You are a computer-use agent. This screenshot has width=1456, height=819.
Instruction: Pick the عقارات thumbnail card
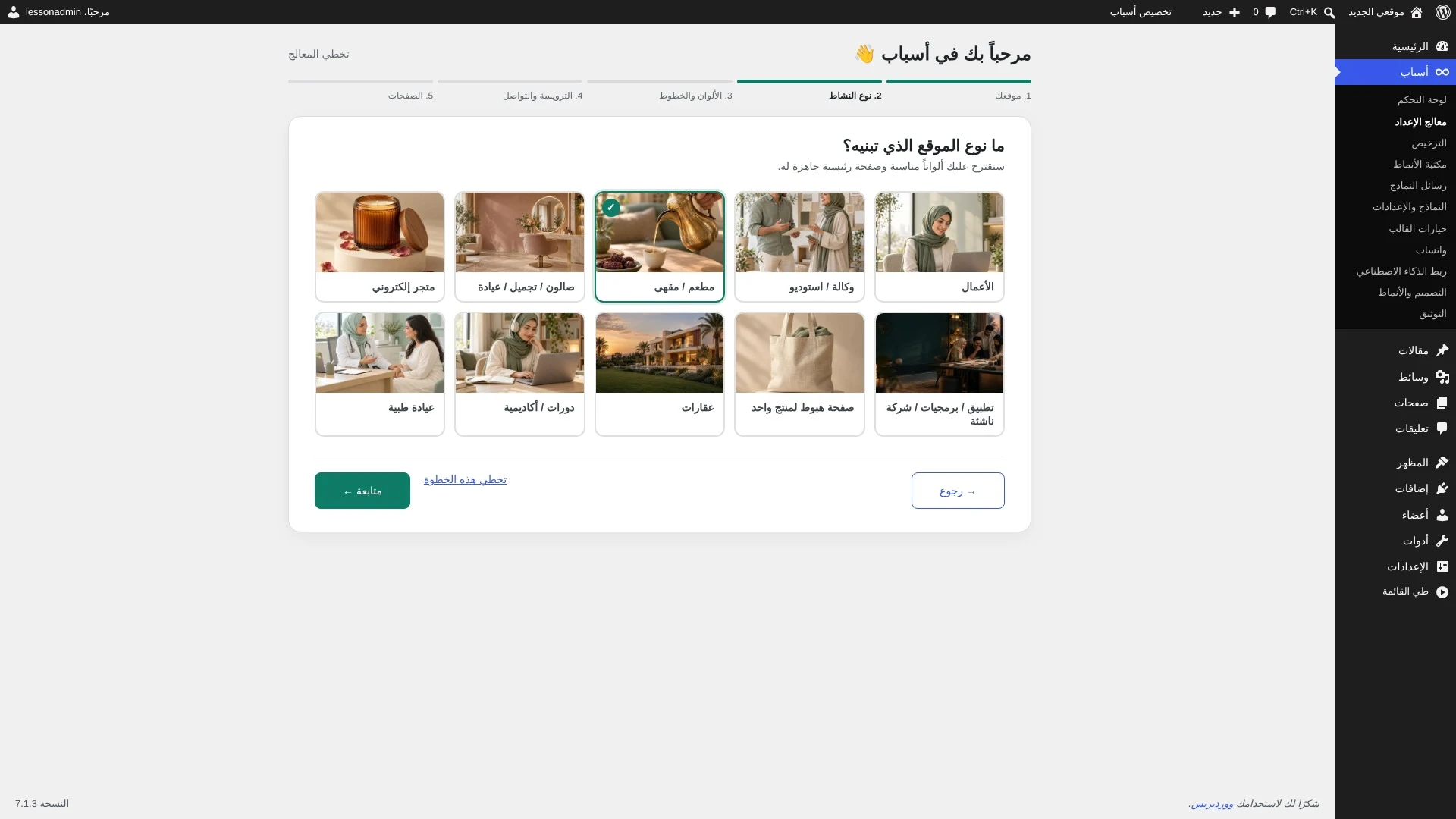coord(660,353)
